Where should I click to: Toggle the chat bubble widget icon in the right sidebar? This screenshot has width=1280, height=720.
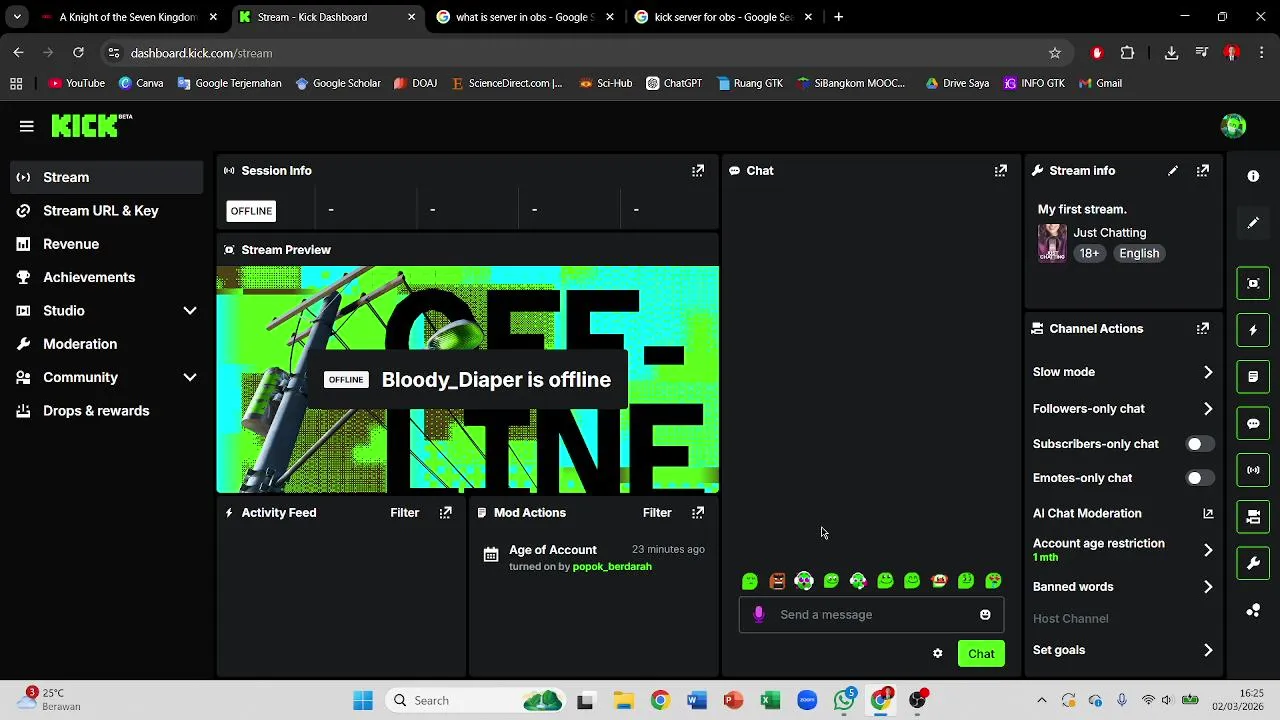pos(1253,423)
